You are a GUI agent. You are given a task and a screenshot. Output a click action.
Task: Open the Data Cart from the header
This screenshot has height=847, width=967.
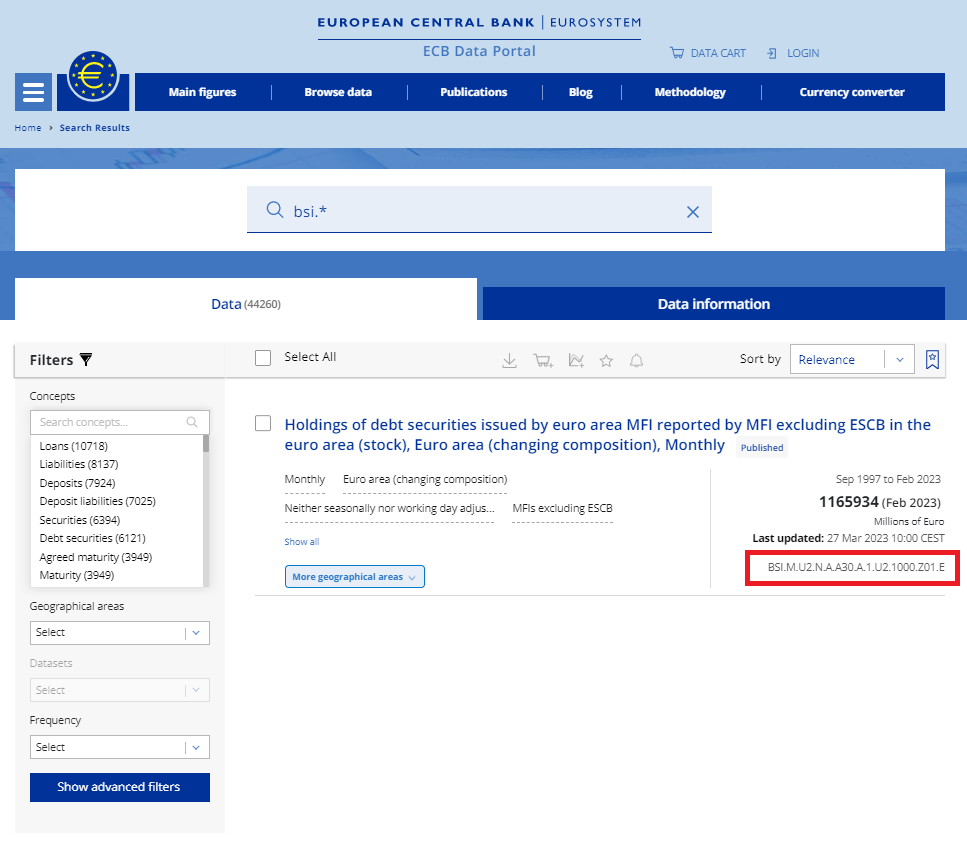[x=708, y=53]
